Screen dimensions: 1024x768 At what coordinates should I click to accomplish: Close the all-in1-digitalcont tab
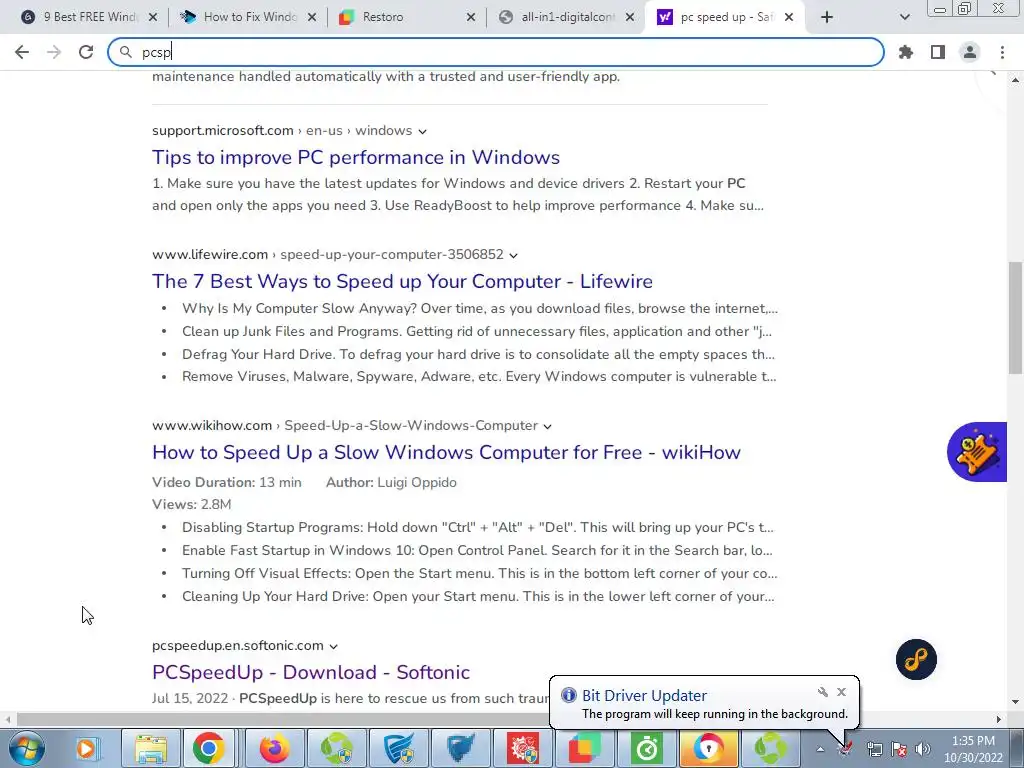point(630,17)
